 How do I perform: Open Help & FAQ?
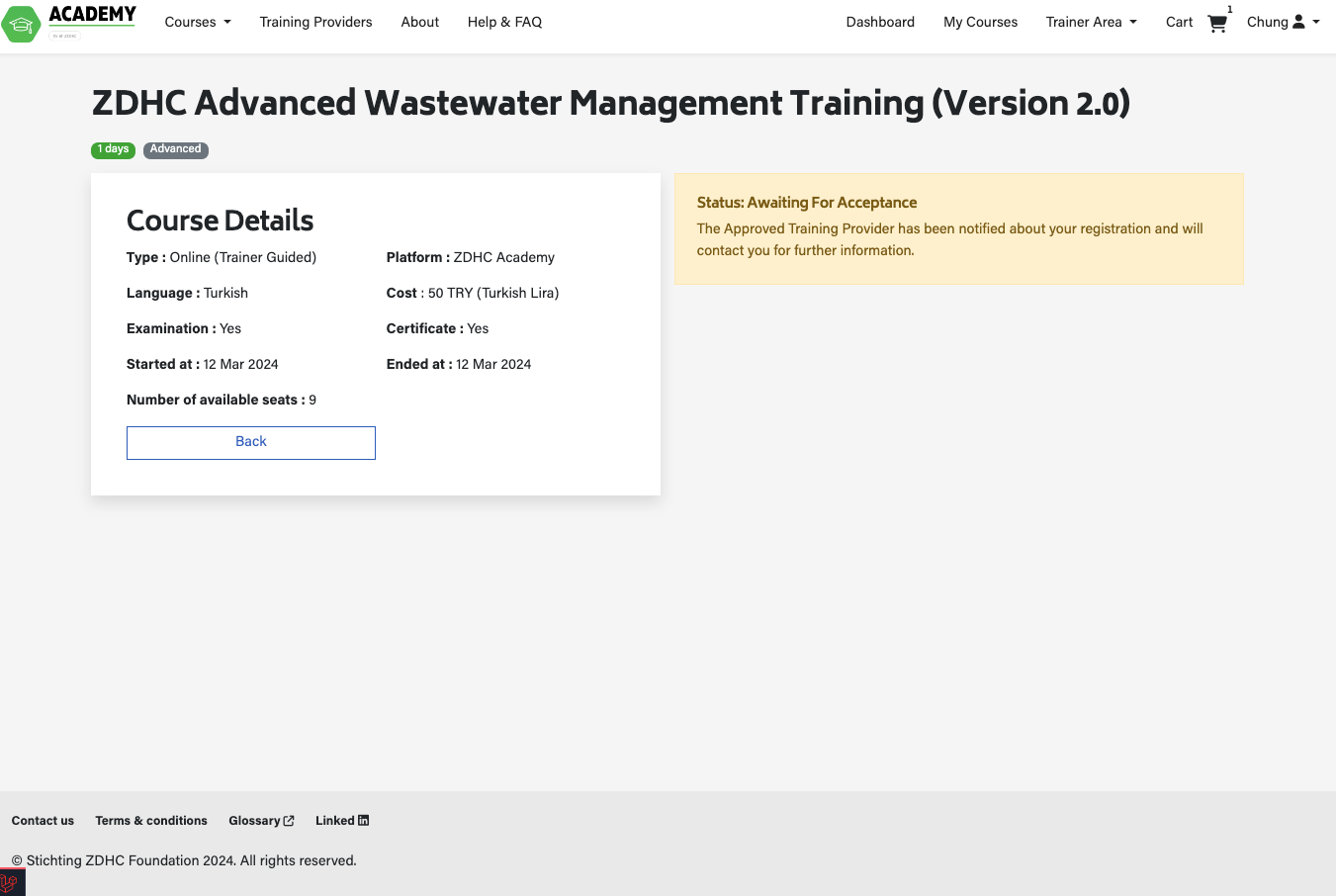point(504,22)
